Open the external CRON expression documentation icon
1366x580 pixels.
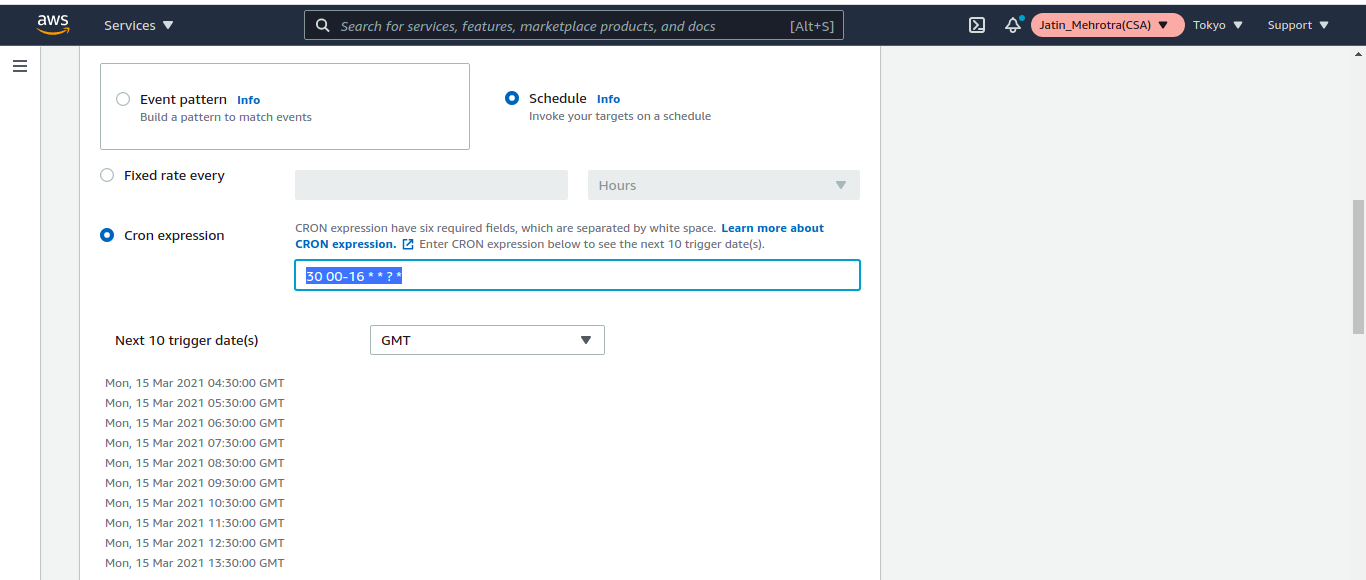(408, 243)
